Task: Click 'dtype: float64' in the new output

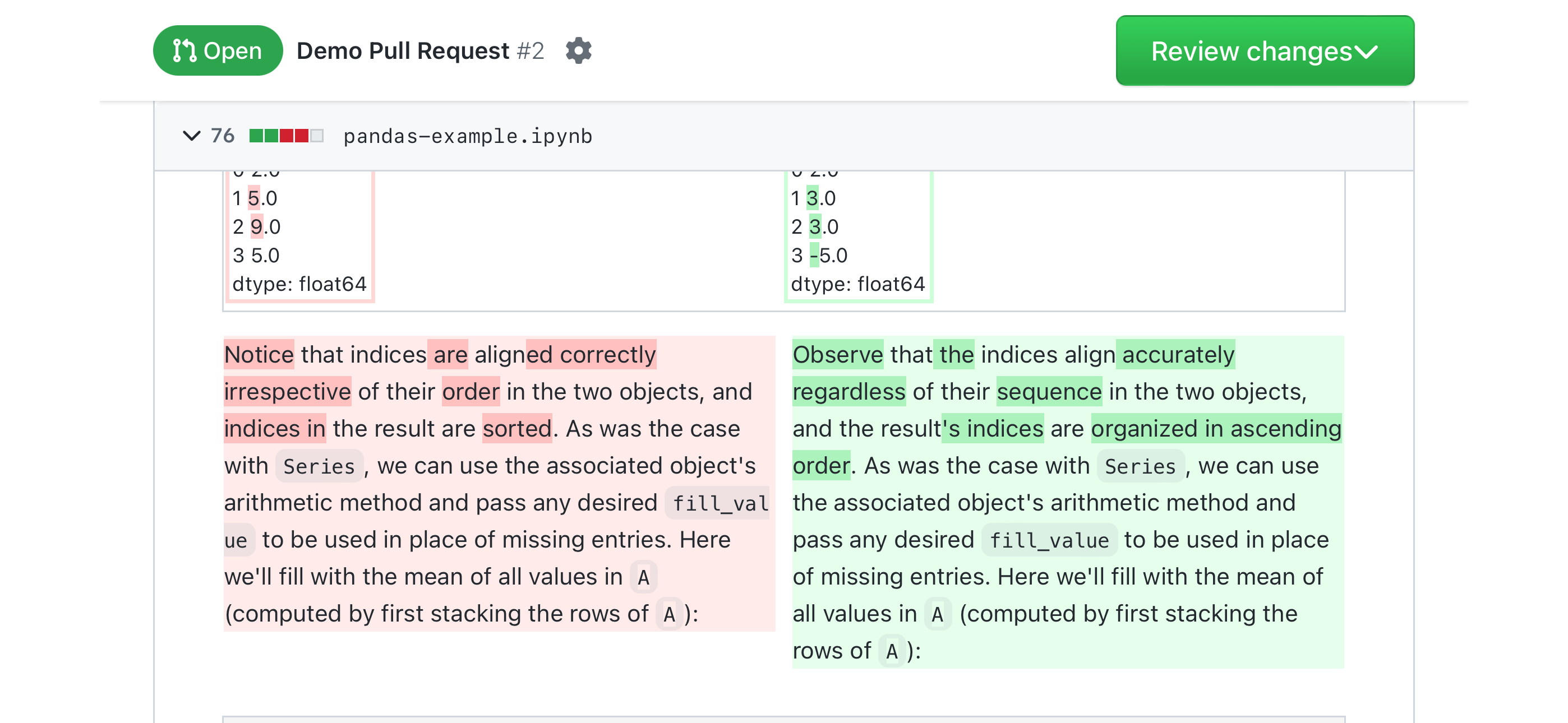Action: [857, 284]
